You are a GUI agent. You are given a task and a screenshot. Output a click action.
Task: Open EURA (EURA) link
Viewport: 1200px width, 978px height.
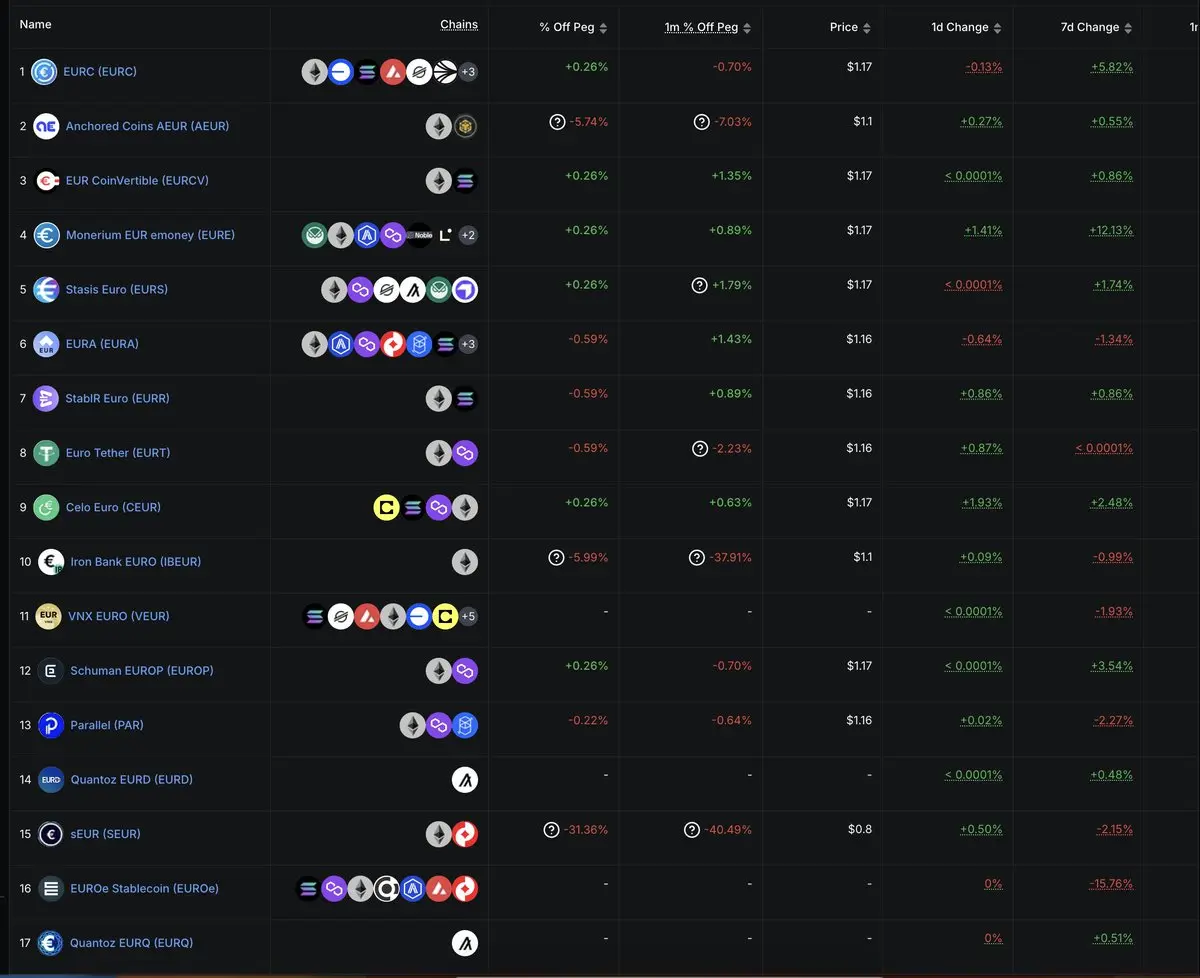(x=102, y=344)
